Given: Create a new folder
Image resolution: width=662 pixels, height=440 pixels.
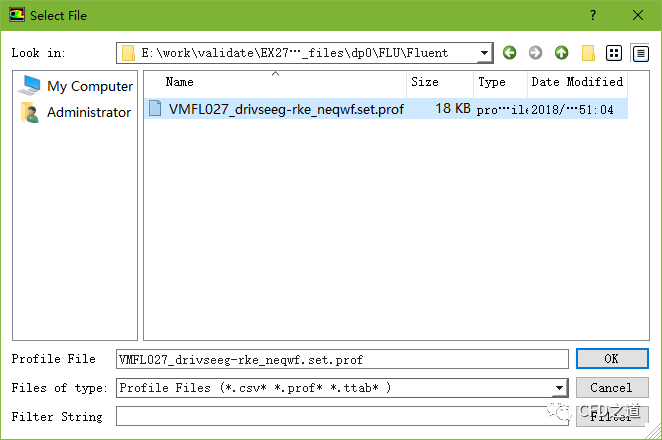Looking at the screenshot, I should point(589,53).
